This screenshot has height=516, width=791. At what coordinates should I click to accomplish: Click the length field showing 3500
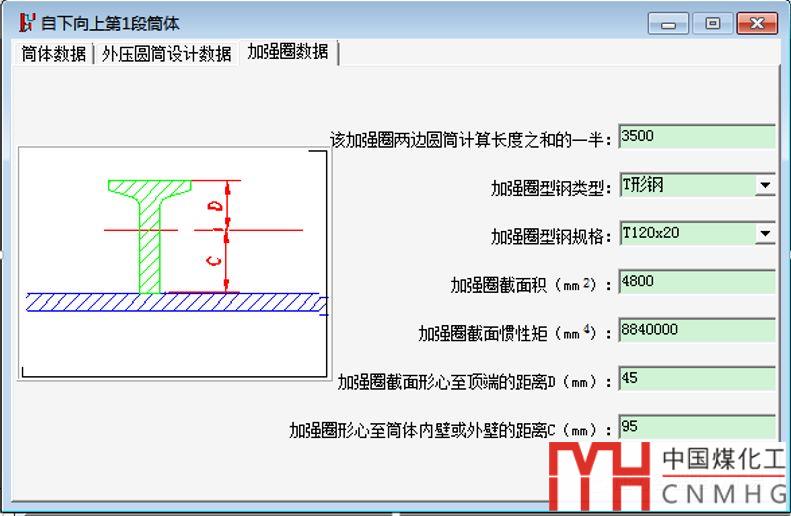point(697,136)
